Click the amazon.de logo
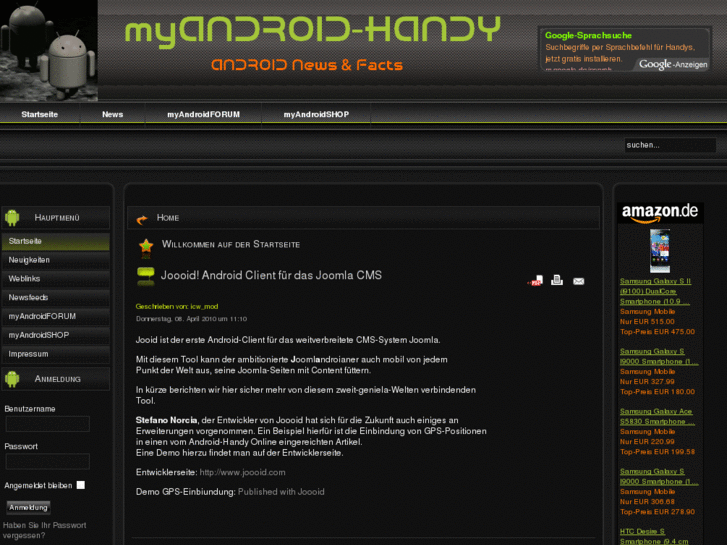This screenshot has width=727, height=545. [x=660, y=212]
